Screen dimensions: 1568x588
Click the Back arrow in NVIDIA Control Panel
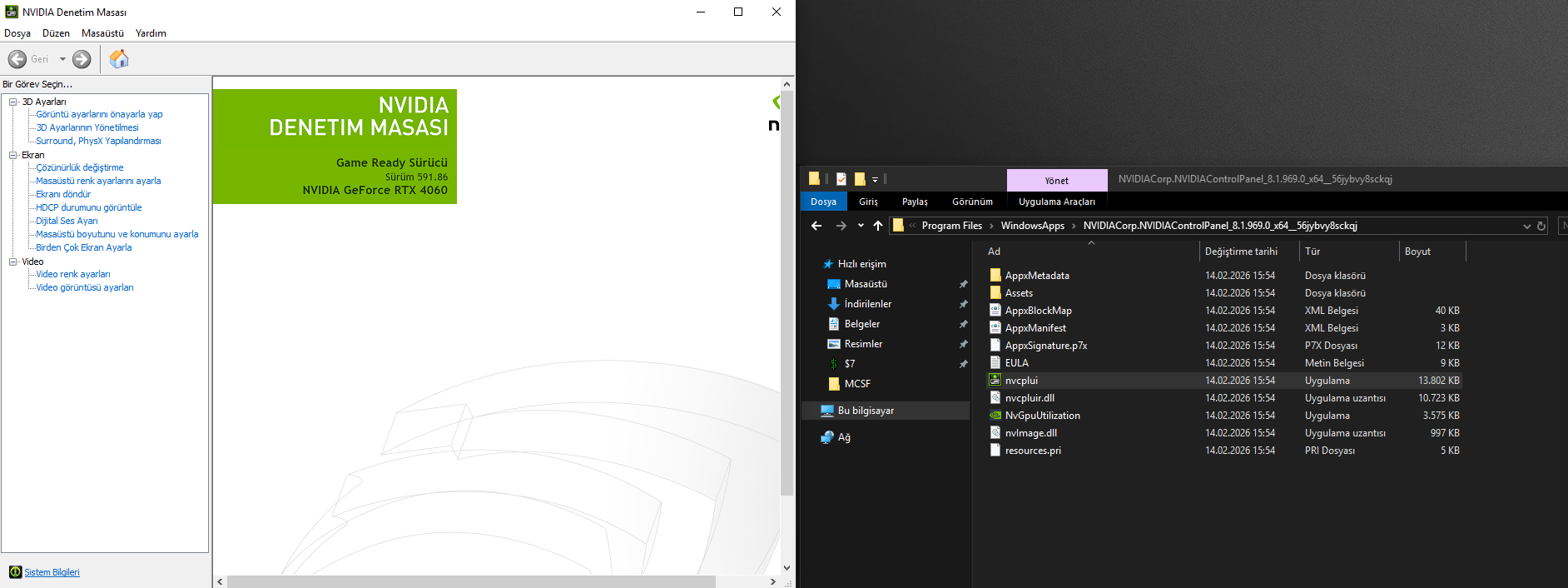[x=17, y=59]
